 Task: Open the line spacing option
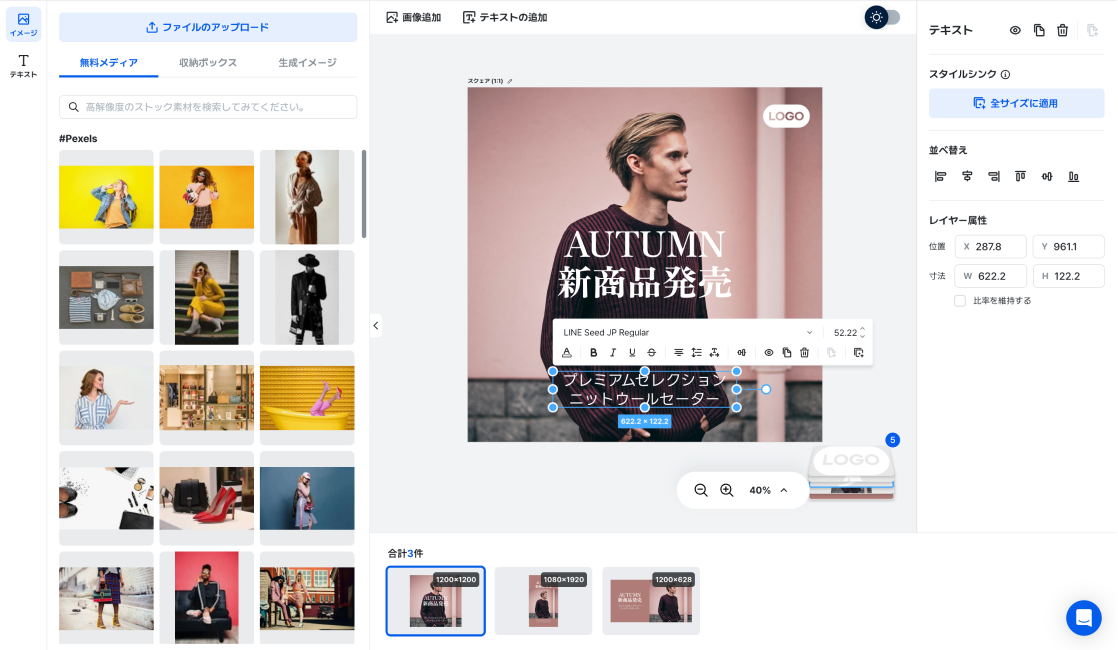pyautogui.click(x=697, y=353)
